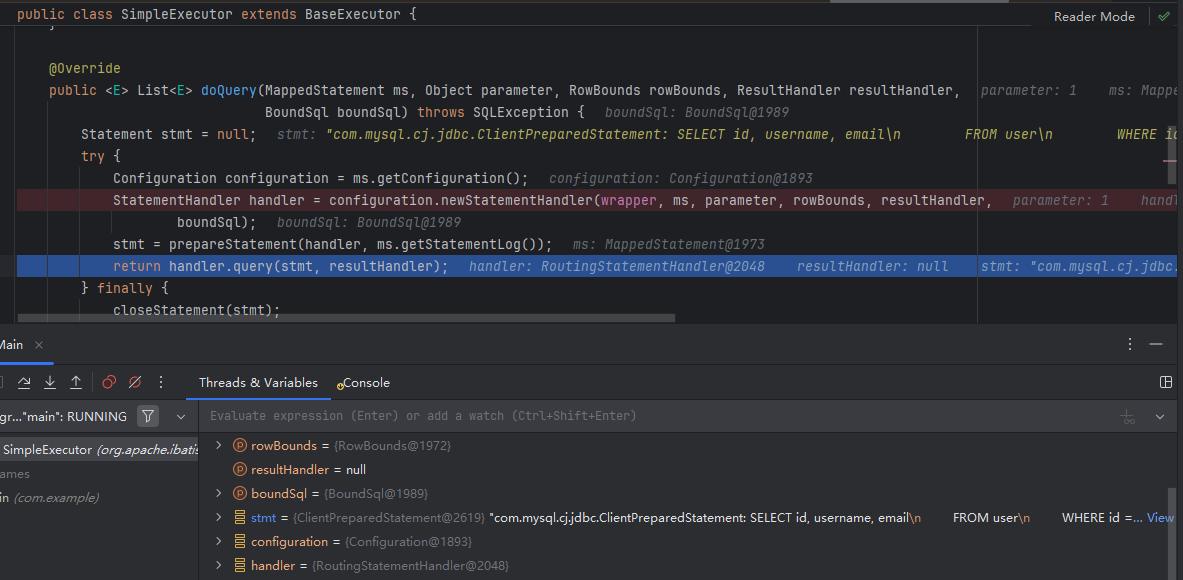Screen dimensions: 1183x580
Task: Focus the Evaluate expression input field
Action: pos(656,416)
